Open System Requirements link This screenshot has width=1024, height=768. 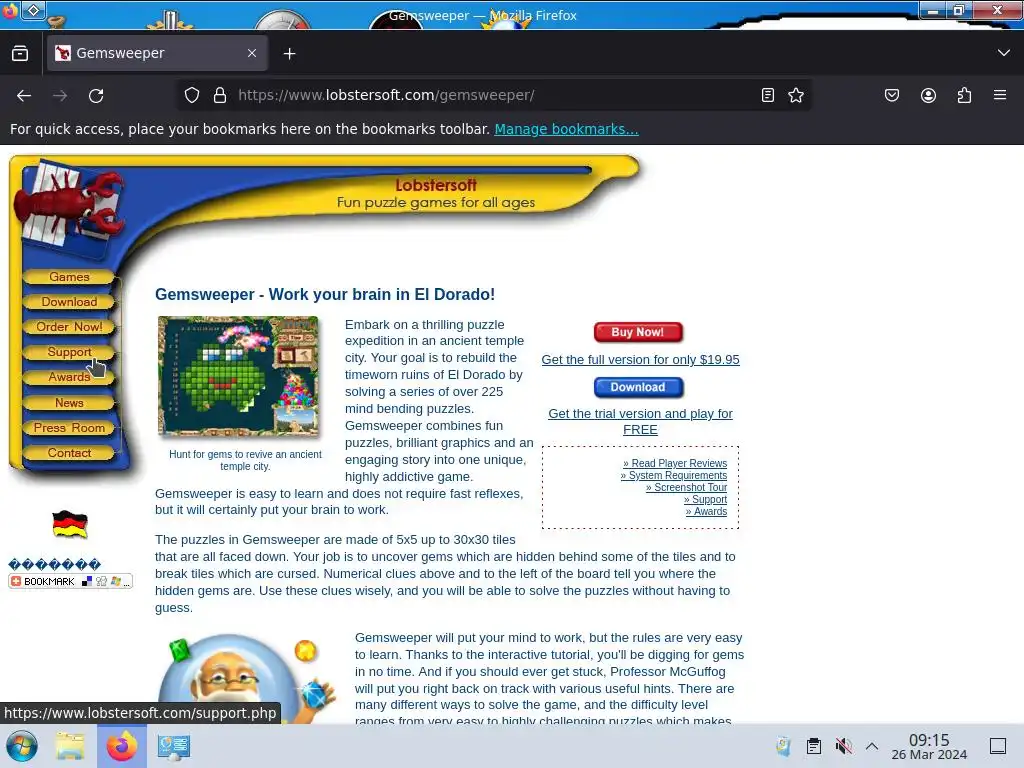point(673,475)
